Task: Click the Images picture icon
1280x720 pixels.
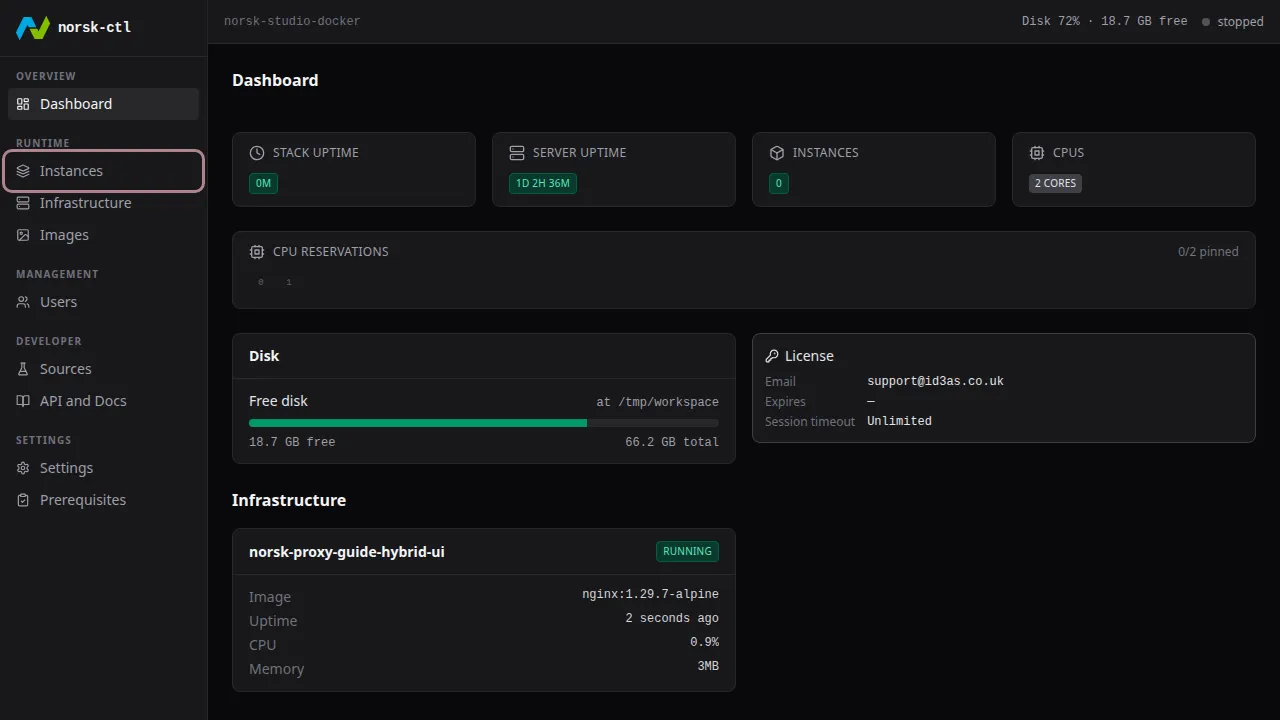Action: click(x=23, y=235)
